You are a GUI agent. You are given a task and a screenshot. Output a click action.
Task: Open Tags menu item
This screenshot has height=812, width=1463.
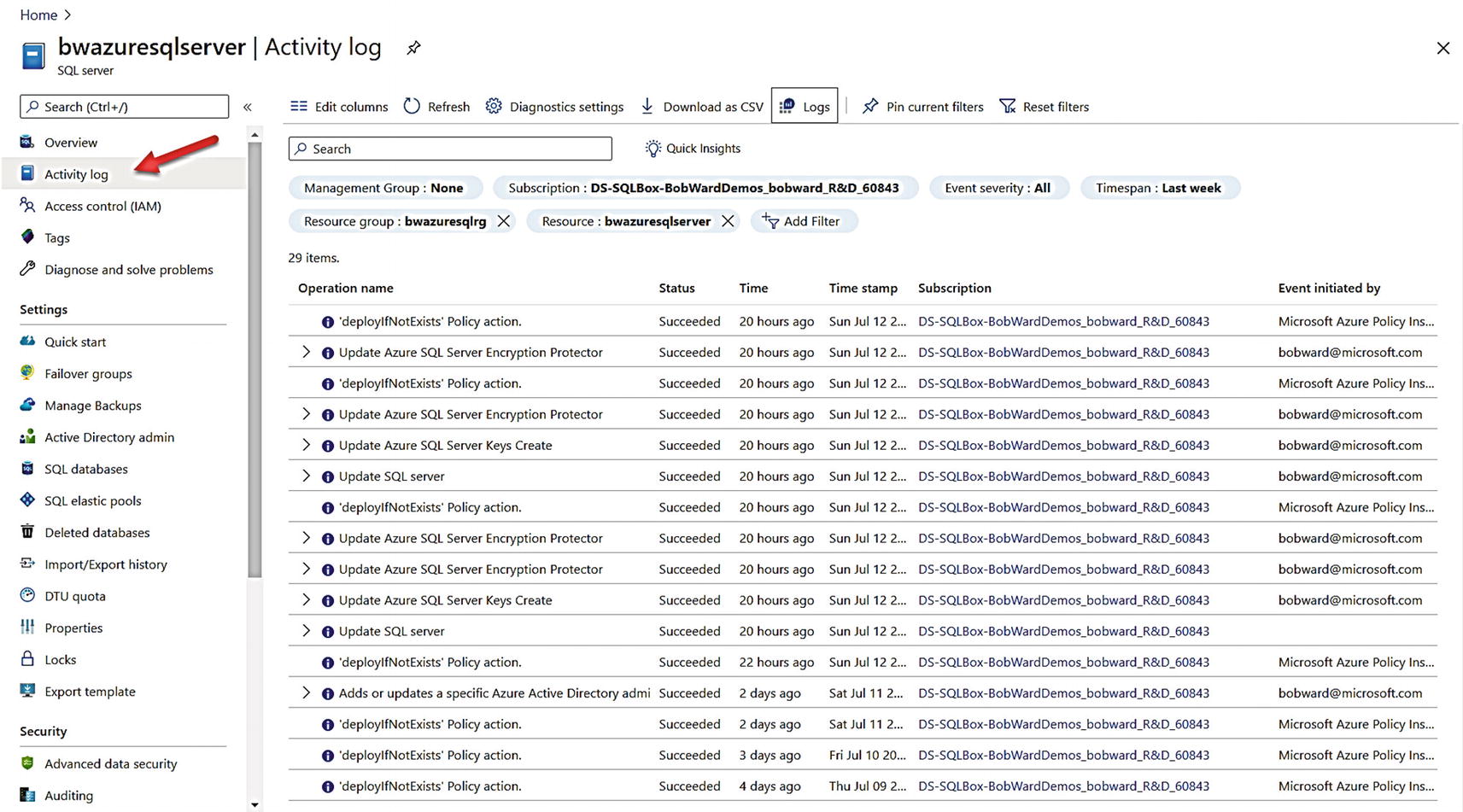[x=57, y=237]
